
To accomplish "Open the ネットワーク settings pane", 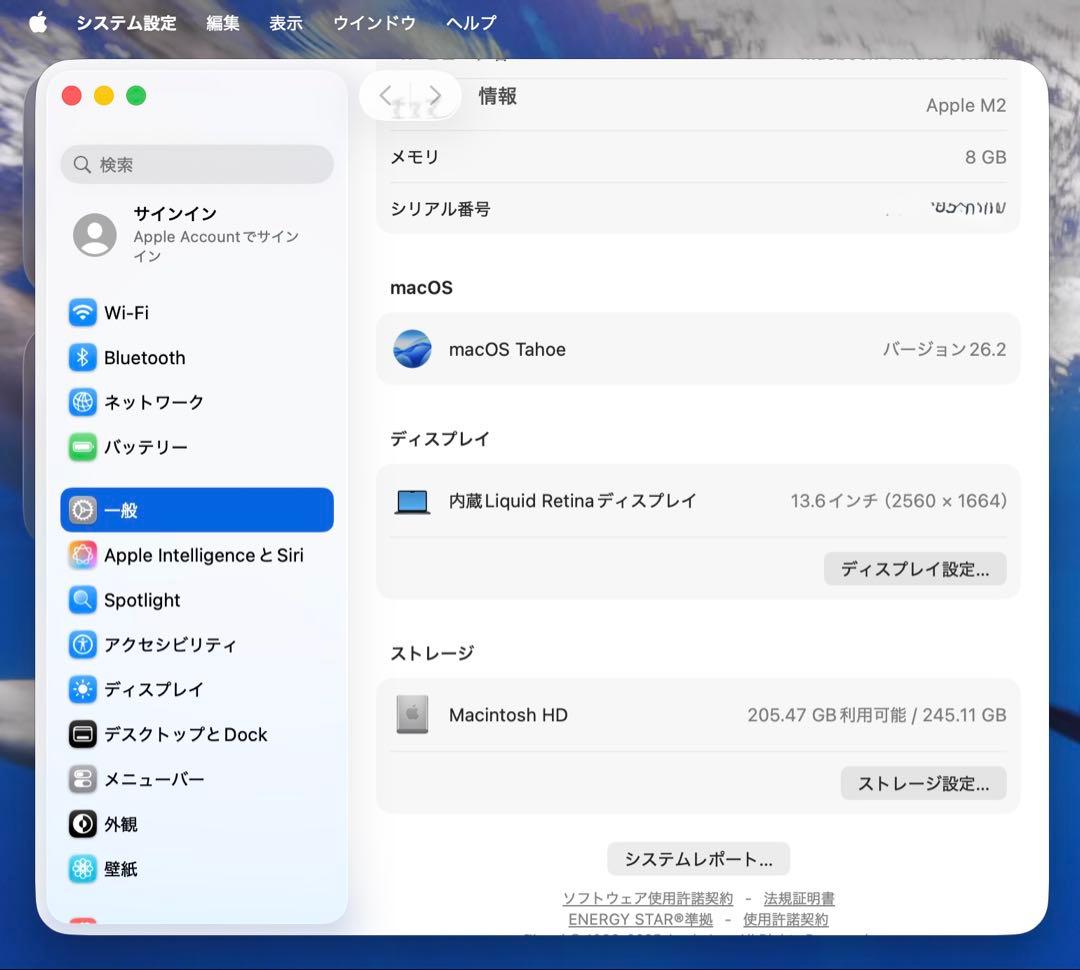I will 150,402.
